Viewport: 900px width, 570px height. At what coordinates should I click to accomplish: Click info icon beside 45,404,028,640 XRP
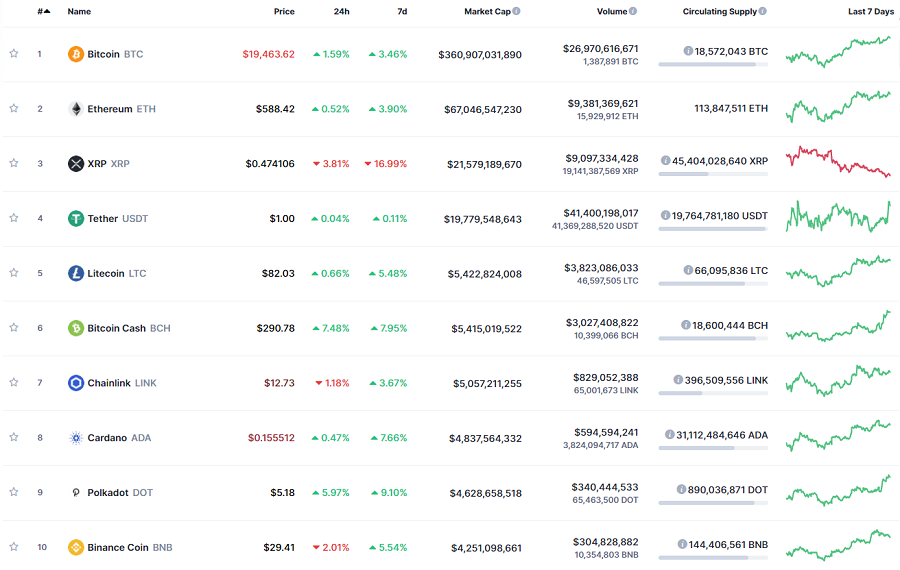click(x=665, y=161)
